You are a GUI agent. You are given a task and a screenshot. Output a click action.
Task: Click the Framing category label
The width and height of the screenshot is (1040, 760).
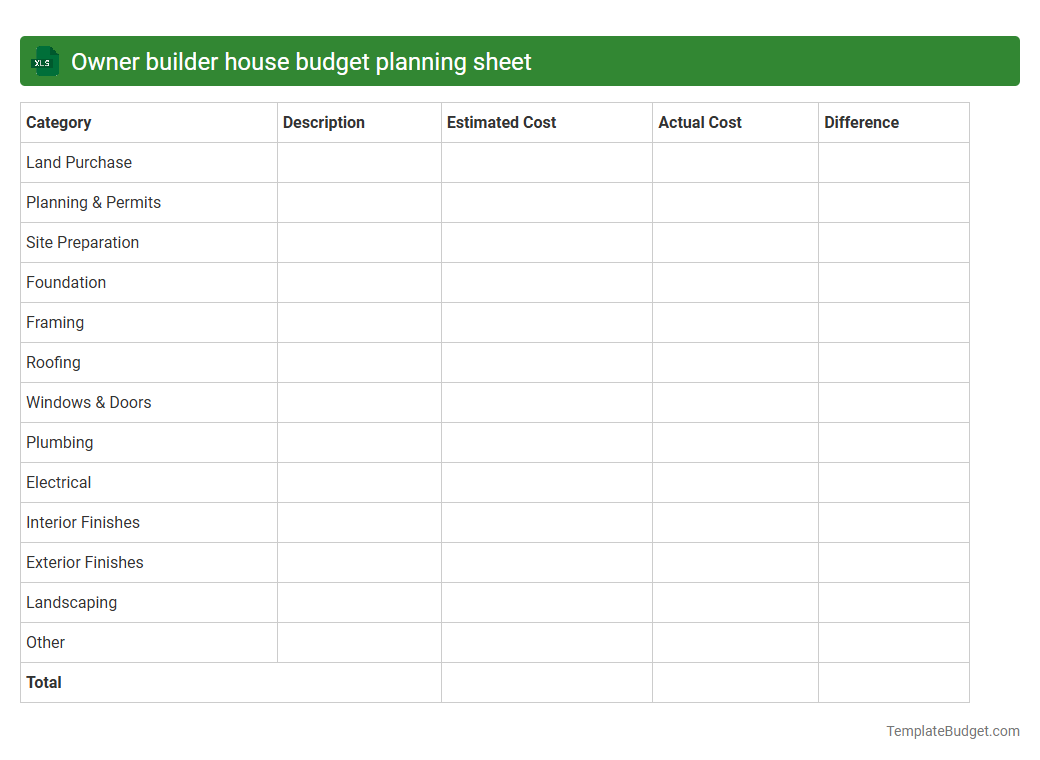[x=55, y=322]
